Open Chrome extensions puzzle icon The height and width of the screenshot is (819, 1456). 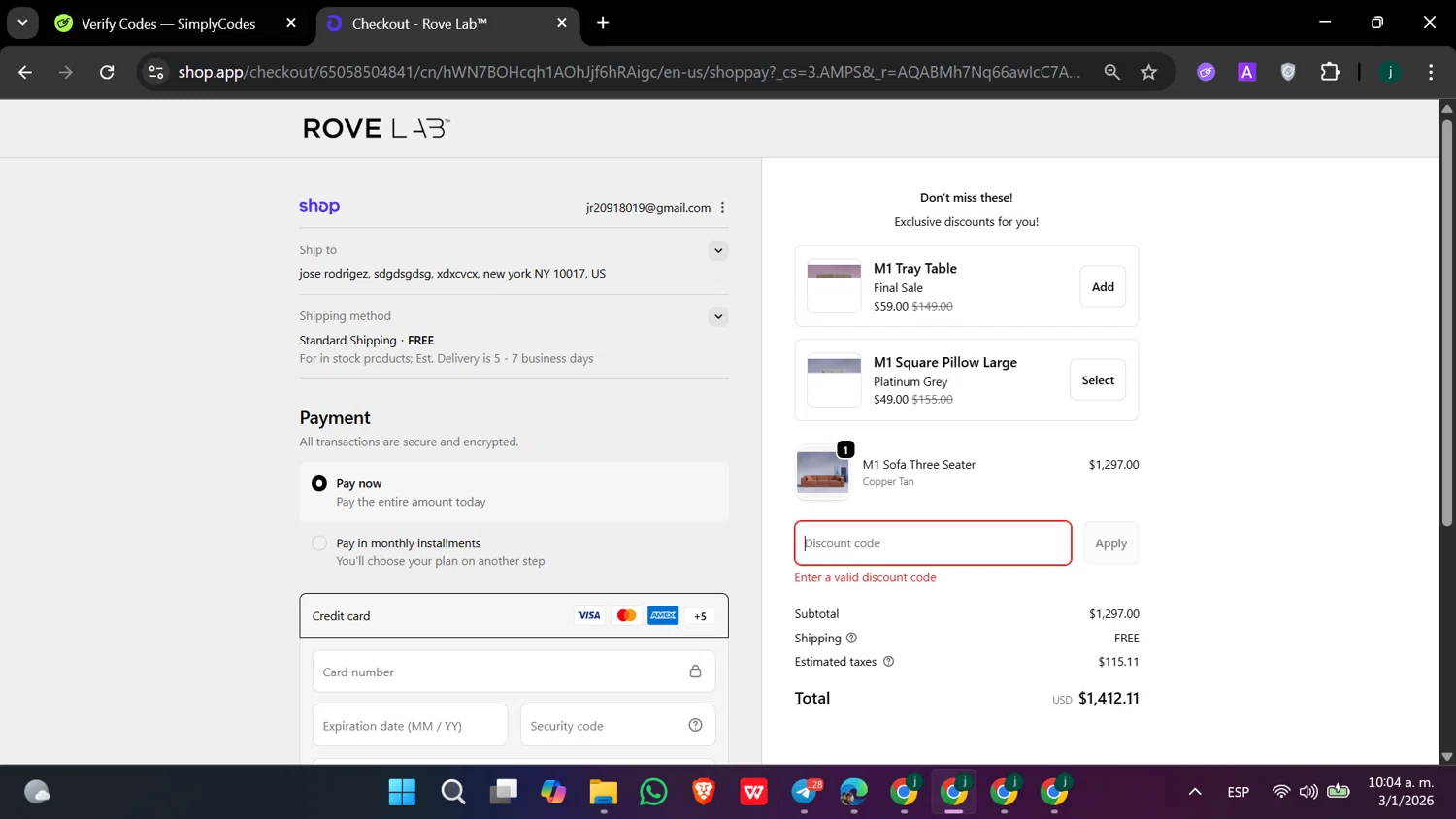[x=1330, y=72]
